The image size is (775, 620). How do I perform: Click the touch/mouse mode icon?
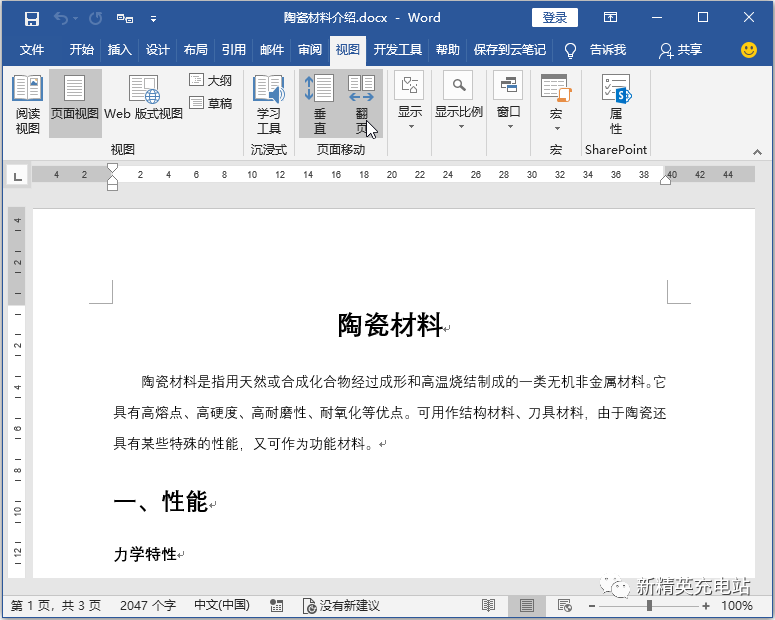(x=125, y=18)
